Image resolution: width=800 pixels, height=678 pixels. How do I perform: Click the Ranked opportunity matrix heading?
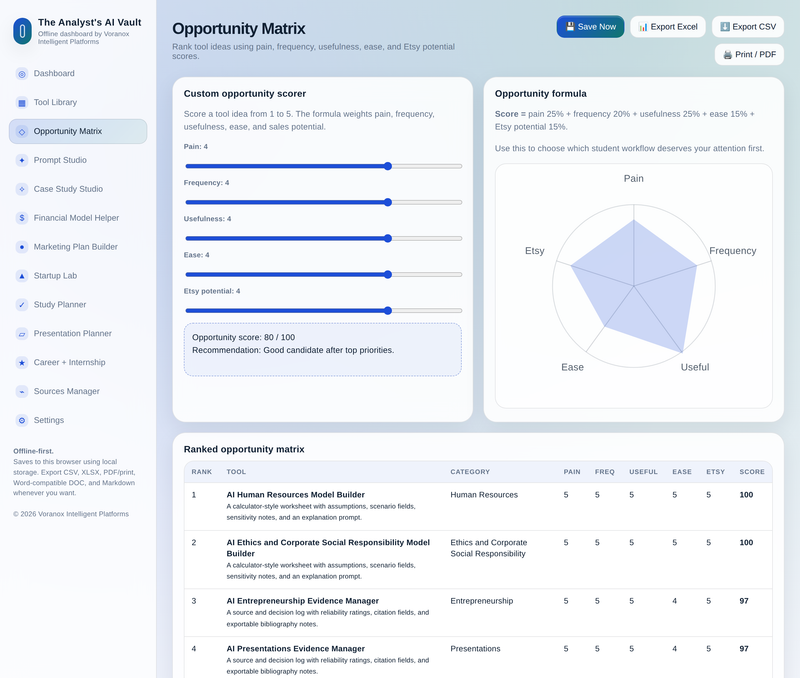pyautogui.click(x=244, y=449)
